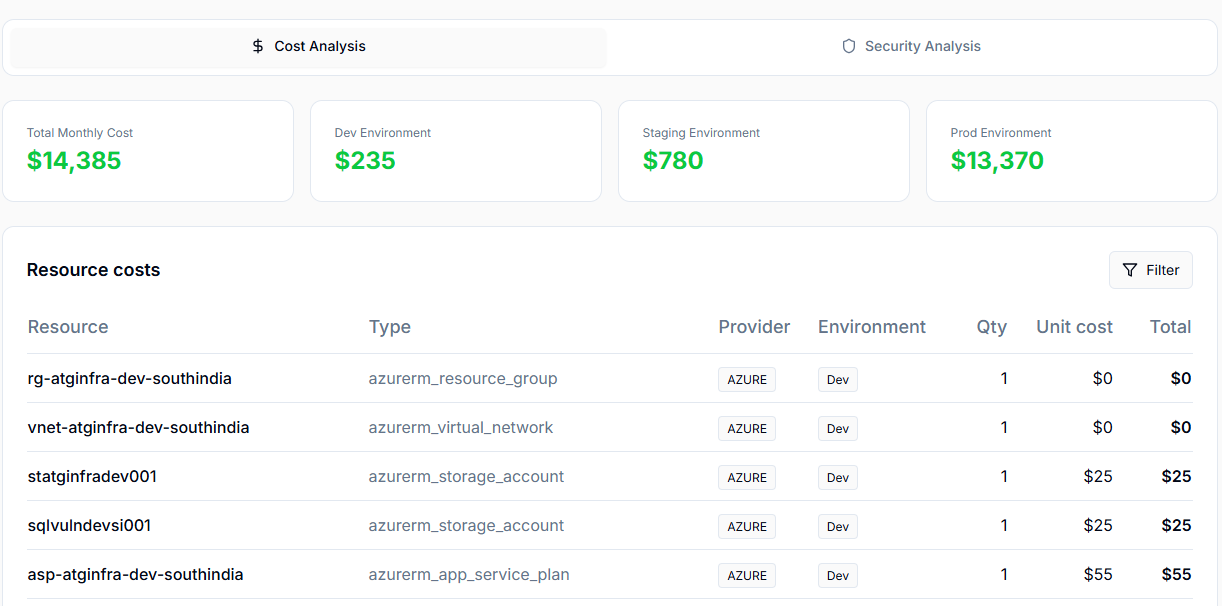Screen dimensions: 1222x606
Task: Click the AZURE badge on the rg-atginfra-dev-southindia row
Action: tap(746, 379)
